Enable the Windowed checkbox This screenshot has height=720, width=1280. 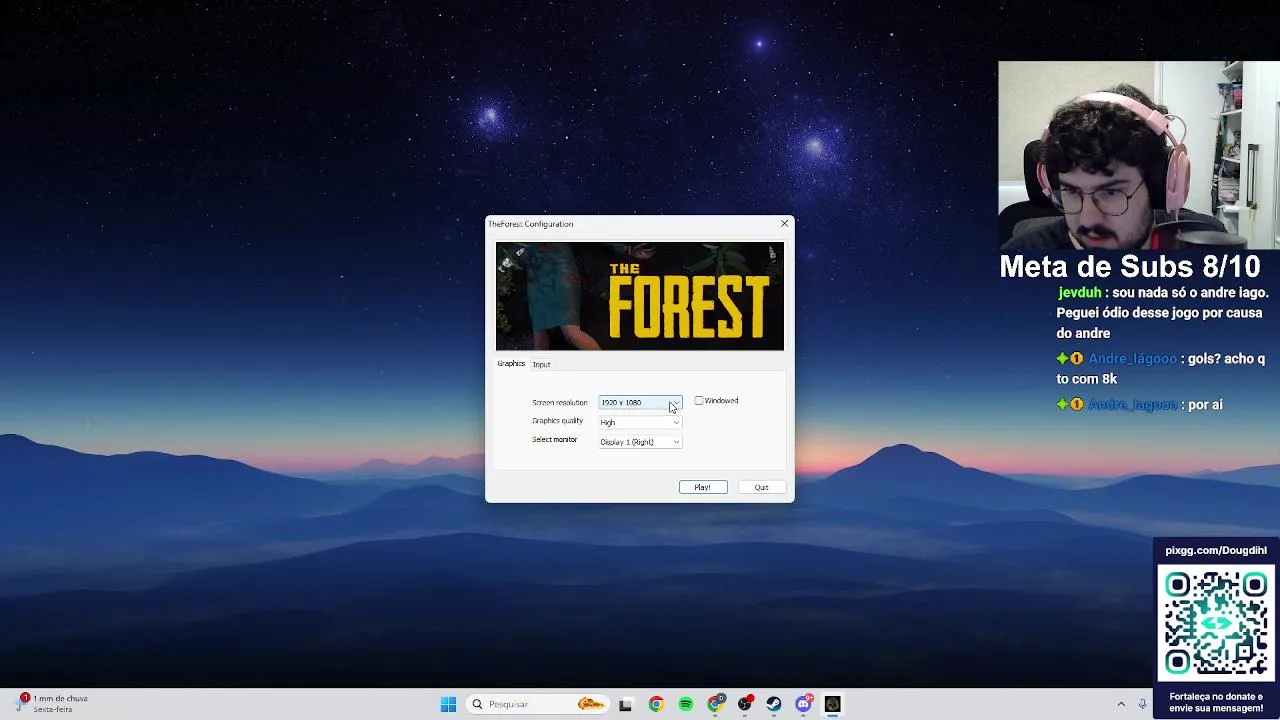(x=699, y=401)
